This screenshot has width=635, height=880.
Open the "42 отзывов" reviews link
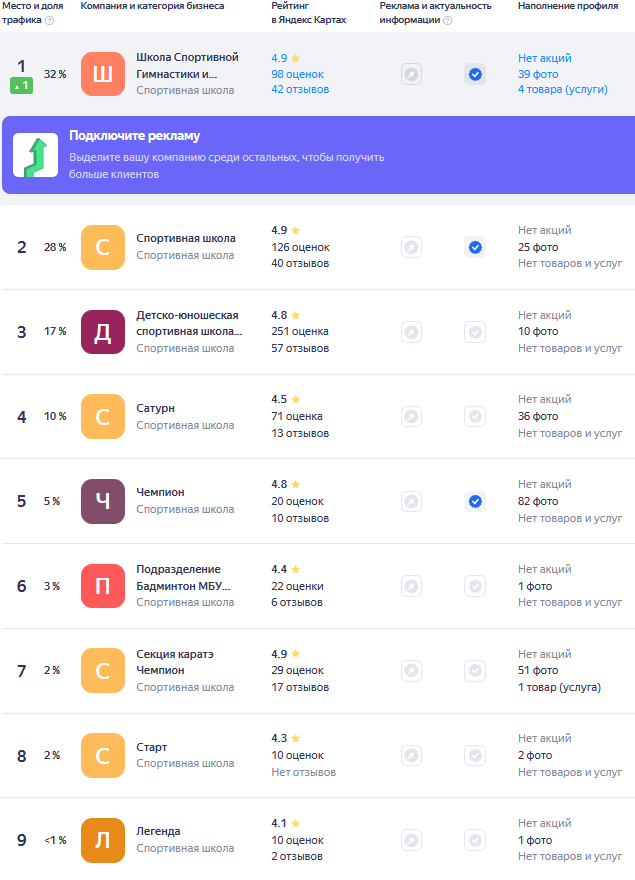(300, 89)
